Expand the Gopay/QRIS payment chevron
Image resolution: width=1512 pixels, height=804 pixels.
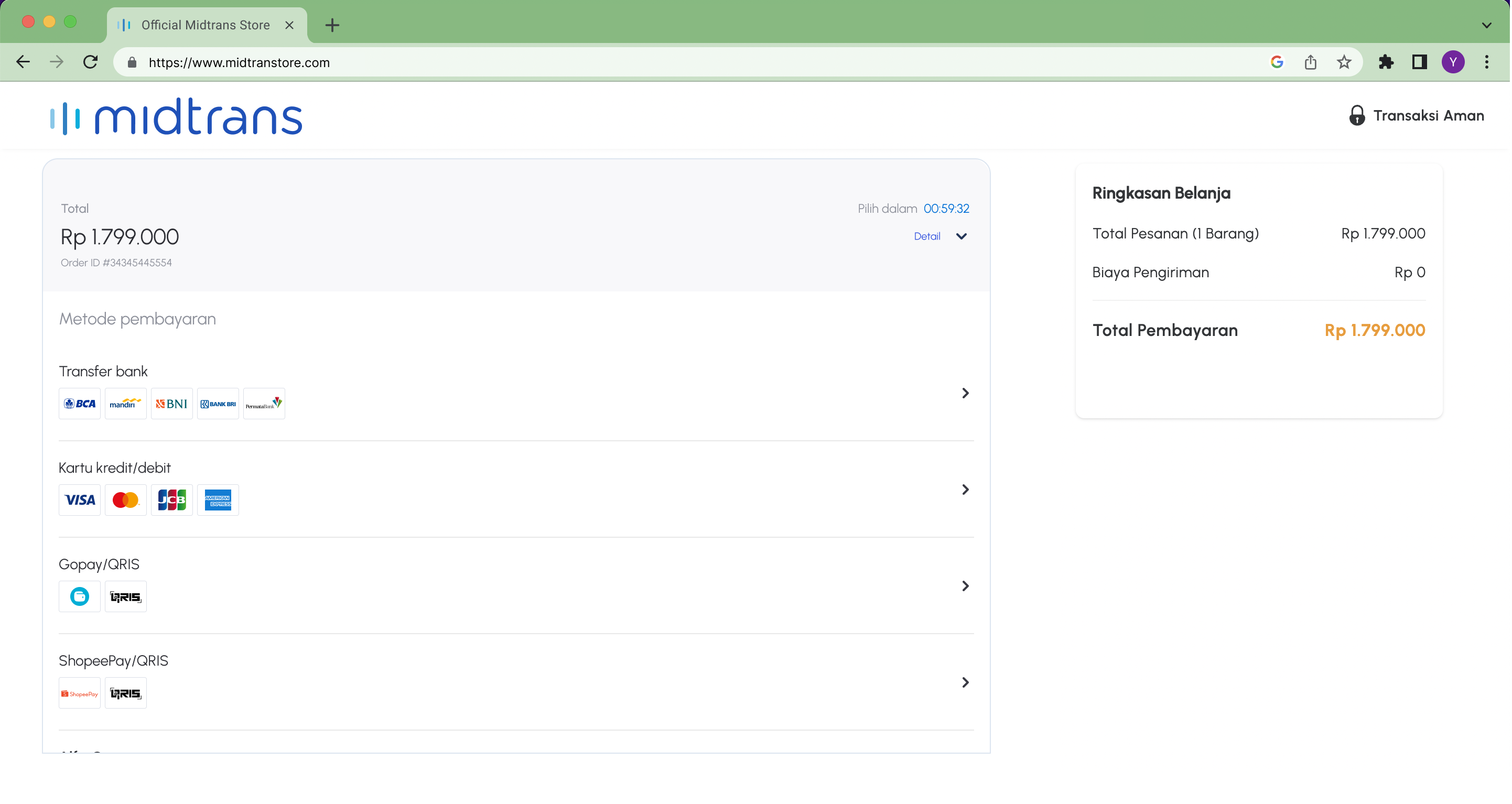pos(965,585)
